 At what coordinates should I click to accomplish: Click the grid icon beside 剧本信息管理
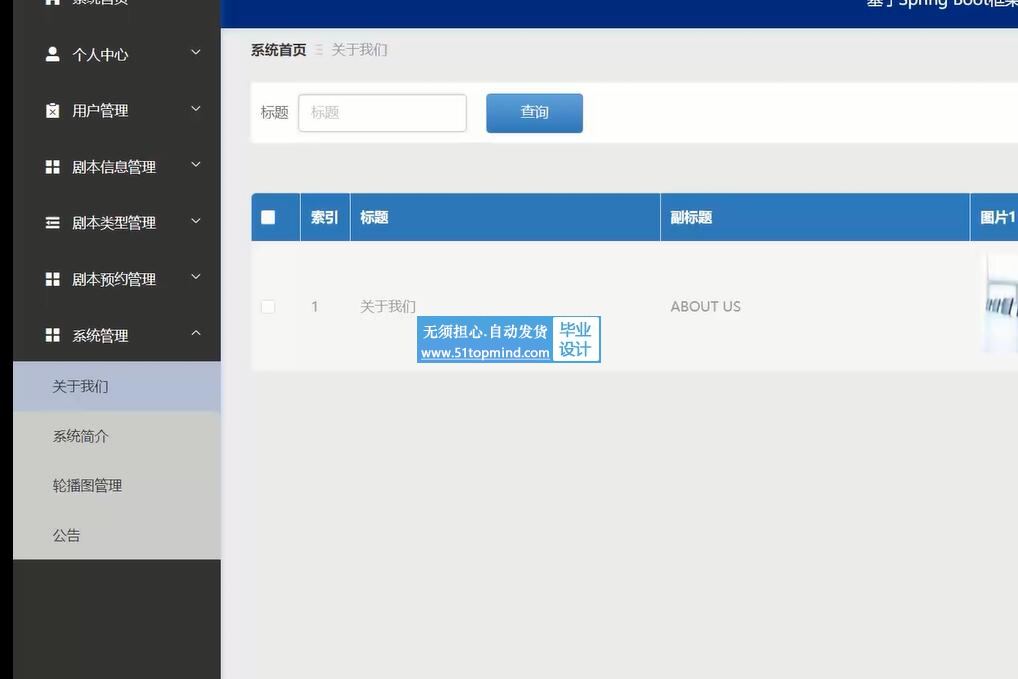tap(53, 167)
